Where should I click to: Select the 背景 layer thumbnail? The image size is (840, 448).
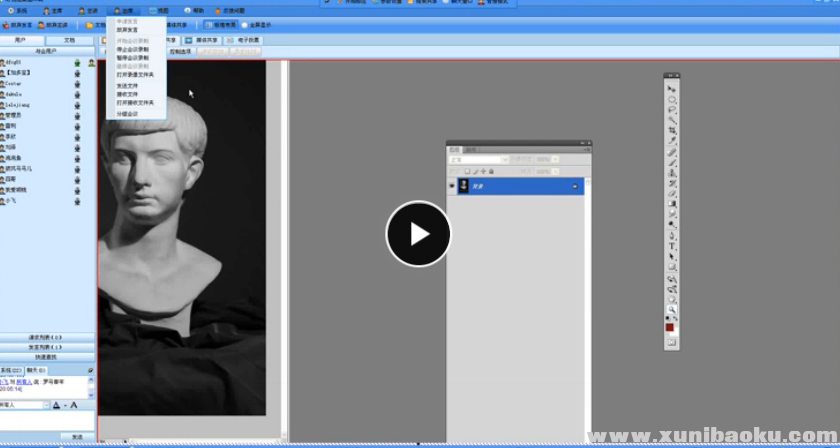464,186
